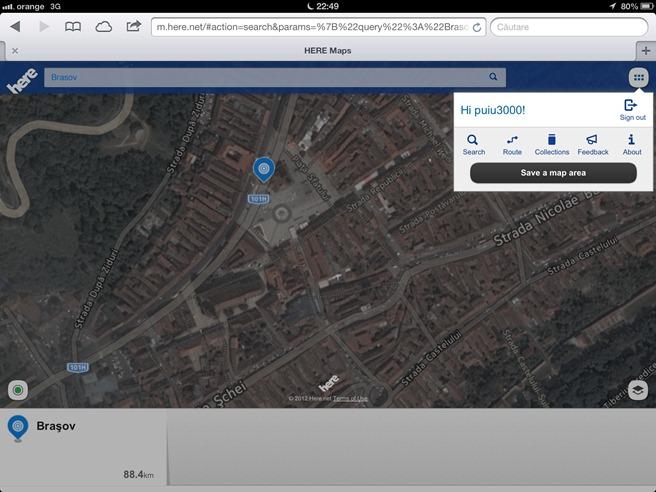Screen dimensions: 656x492
Task: Tap the blue map pin marker
Action: [x=263, y=170]
